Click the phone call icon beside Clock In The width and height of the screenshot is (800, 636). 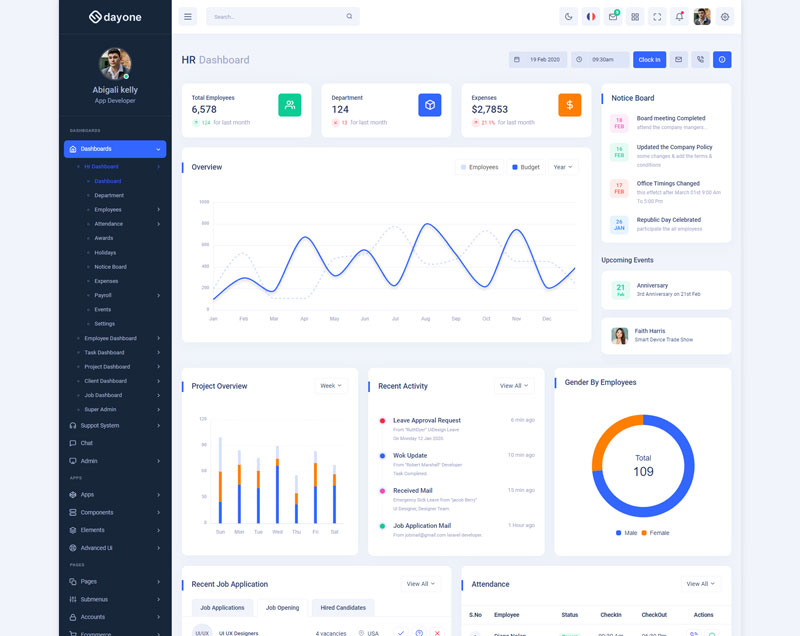pyautogui.click(x=701, y=60)
